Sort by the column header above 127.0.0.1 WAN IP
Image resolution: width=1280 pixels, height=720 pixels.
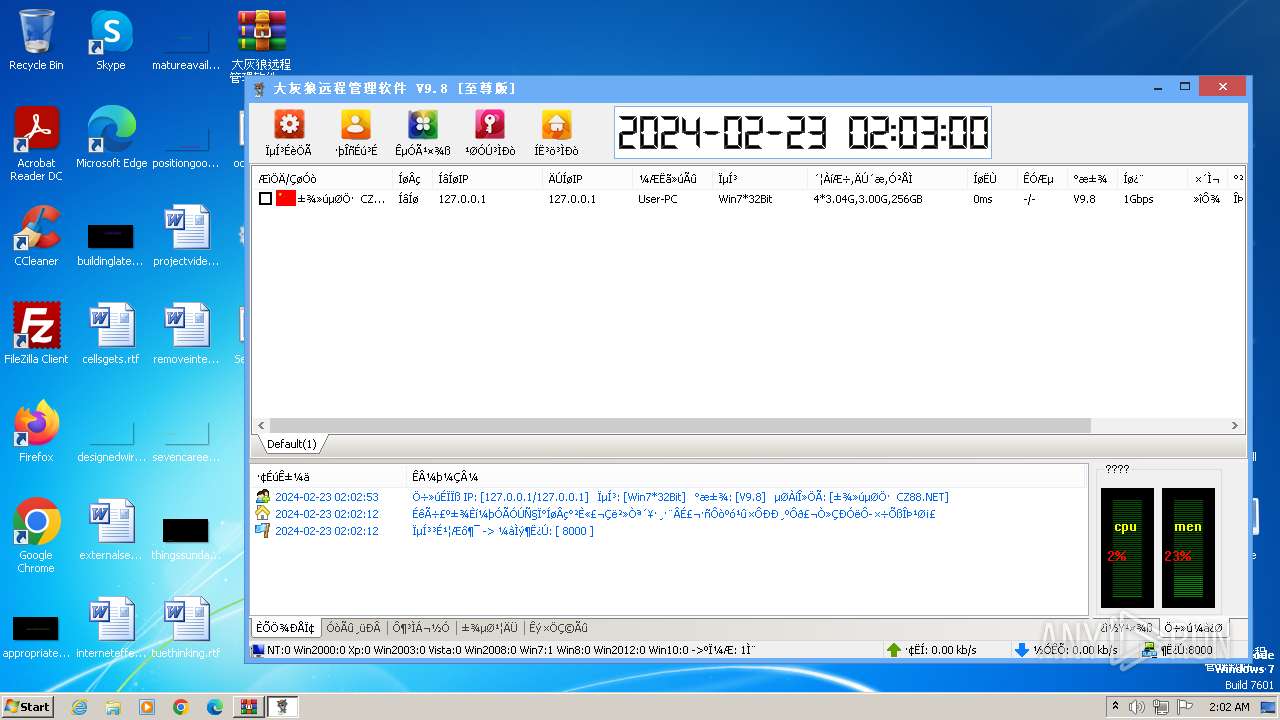(487, 179)
